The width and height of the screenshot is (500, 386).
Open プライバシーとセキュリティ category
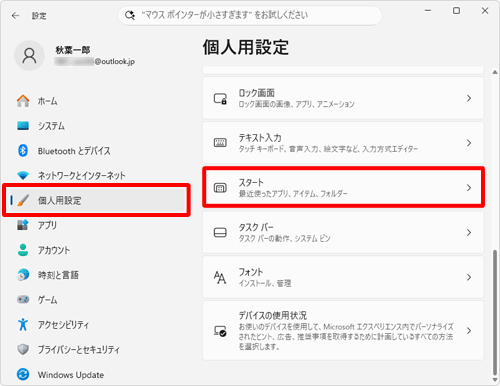tap(97, 349)
